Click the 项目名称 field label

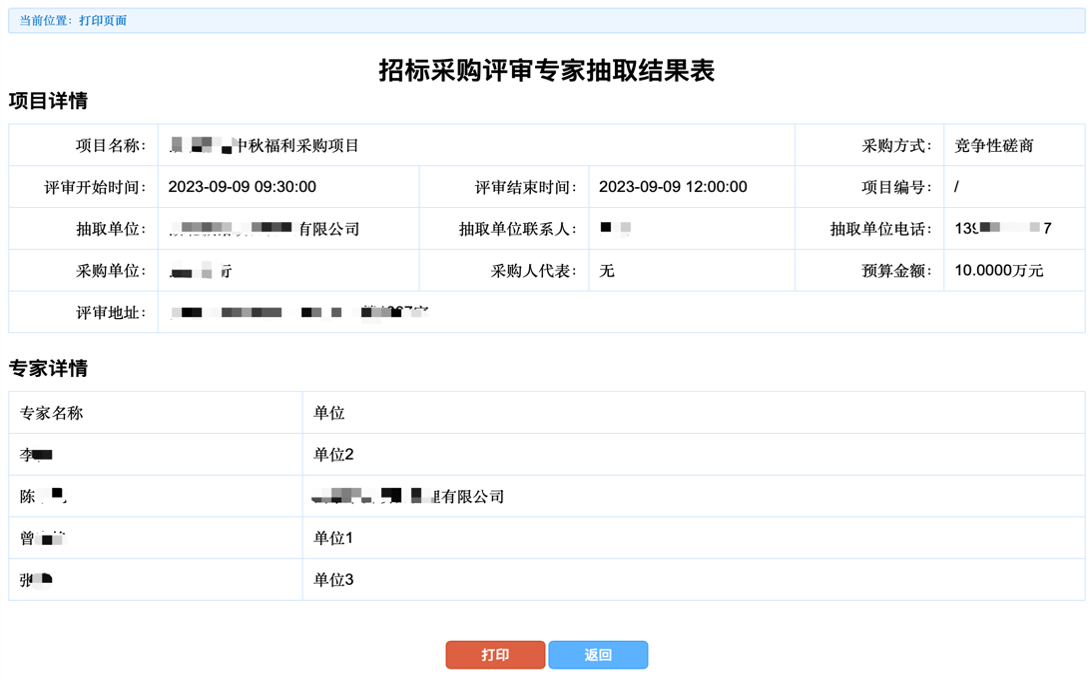click(111, 146)
